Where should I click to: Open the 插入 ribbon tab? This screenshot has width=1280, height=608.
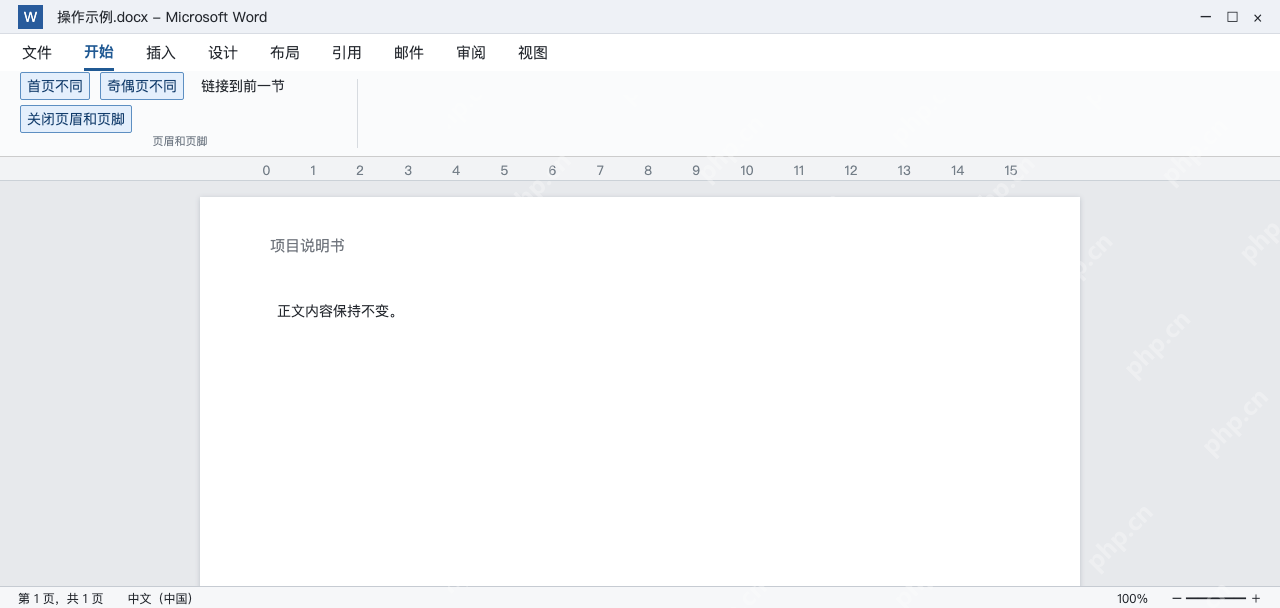click(161, 53)
